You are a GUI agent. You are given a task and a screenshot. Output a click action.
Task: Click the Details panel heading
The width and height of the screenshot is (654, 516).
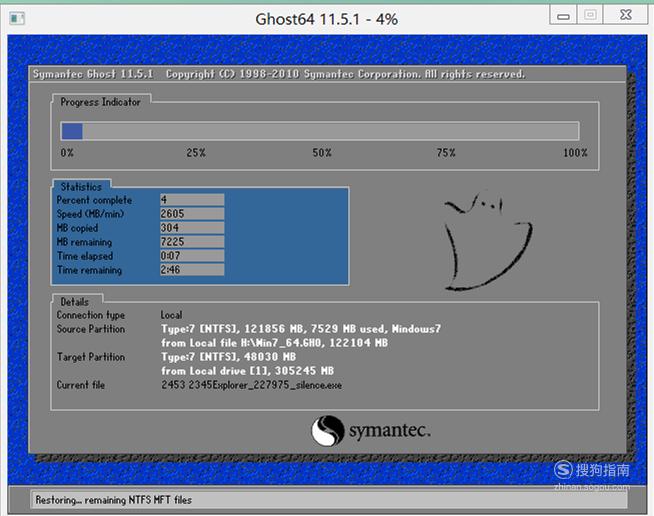click(75, 302)
